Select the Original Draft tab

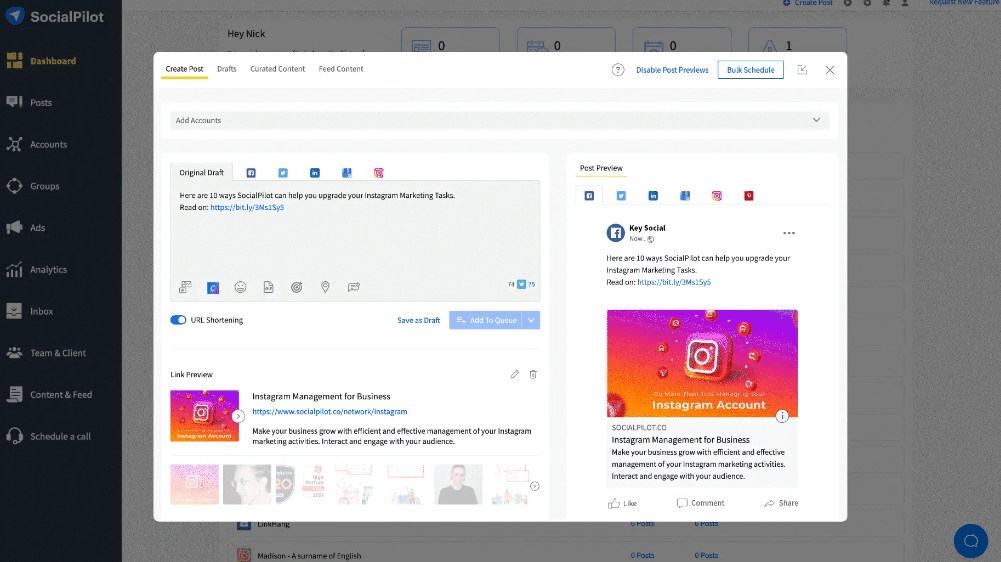tap(201, 172)
